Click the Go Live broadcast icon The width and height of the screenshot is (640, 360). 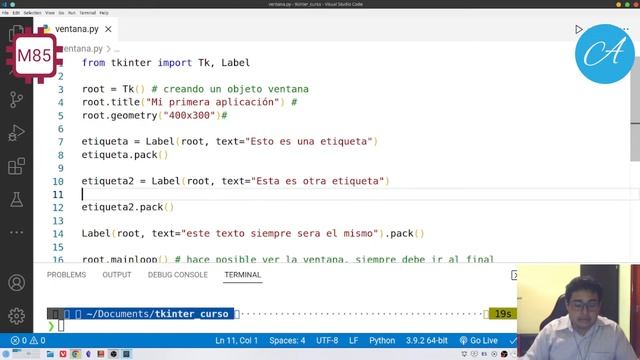click(463, 340)
